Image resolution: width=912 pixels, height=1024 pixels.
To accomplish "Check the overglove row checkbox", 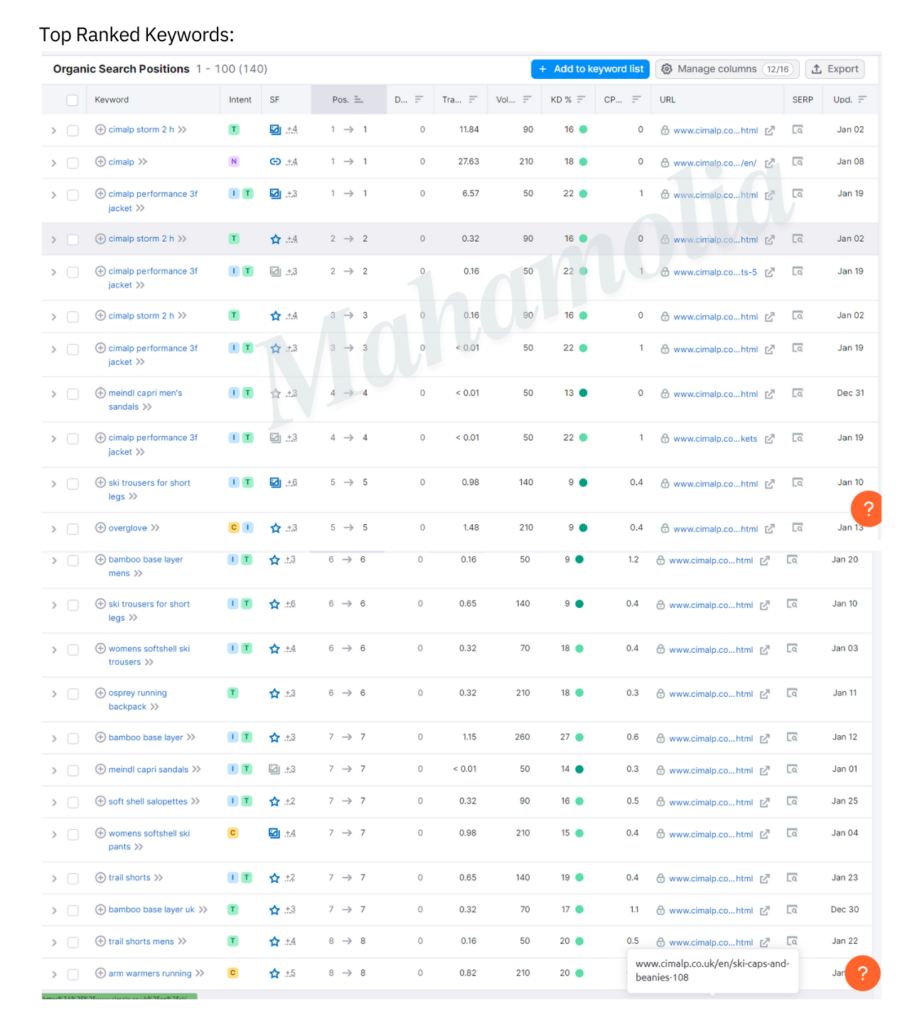I will [73, 529].
